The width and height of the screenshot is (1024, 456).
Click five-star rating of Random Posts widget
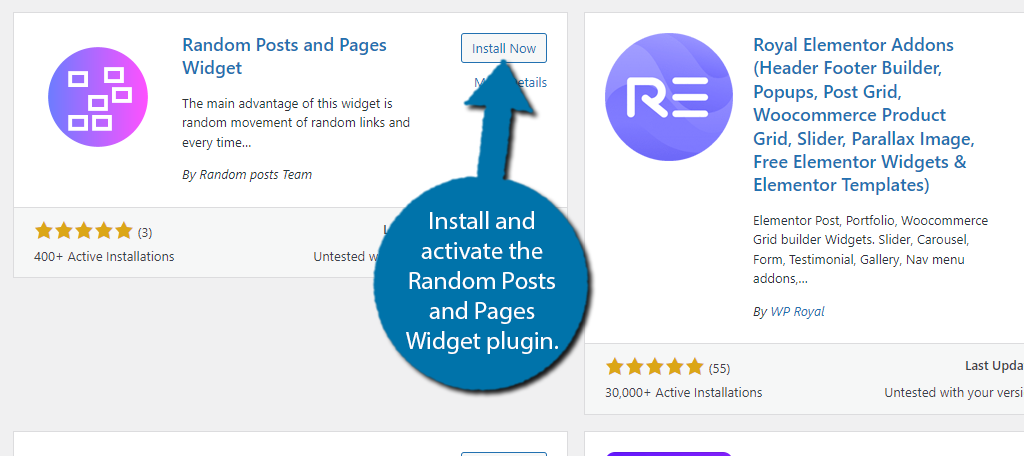[x=84, y=231]
